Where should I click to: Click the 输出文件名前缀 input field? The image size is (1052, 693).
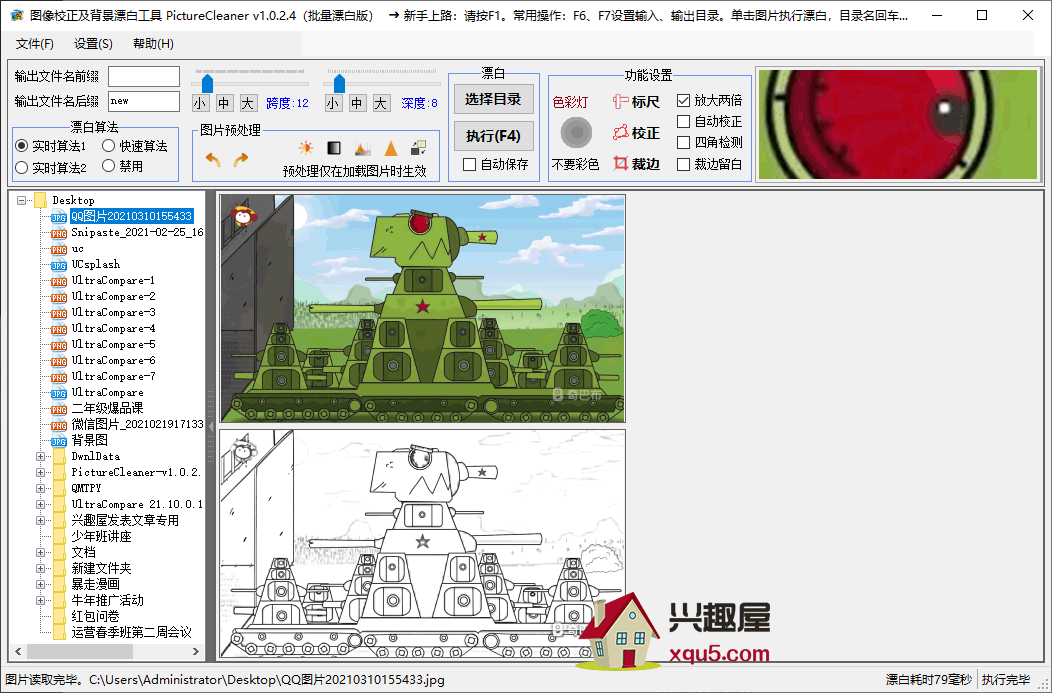[144, 76]
